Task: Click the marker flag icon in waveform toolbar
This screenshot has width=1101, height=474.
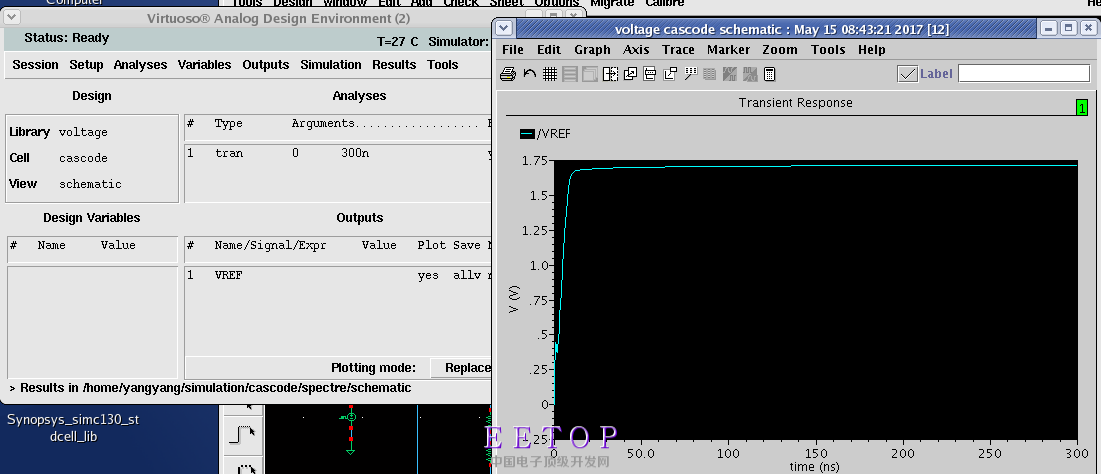Action: tap(690, 74)
